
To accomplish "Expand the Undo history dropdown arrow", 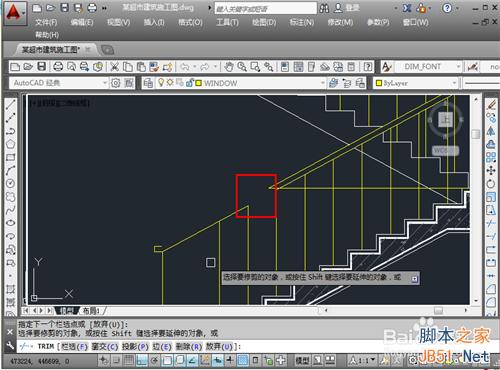I will tap(195, 67).
